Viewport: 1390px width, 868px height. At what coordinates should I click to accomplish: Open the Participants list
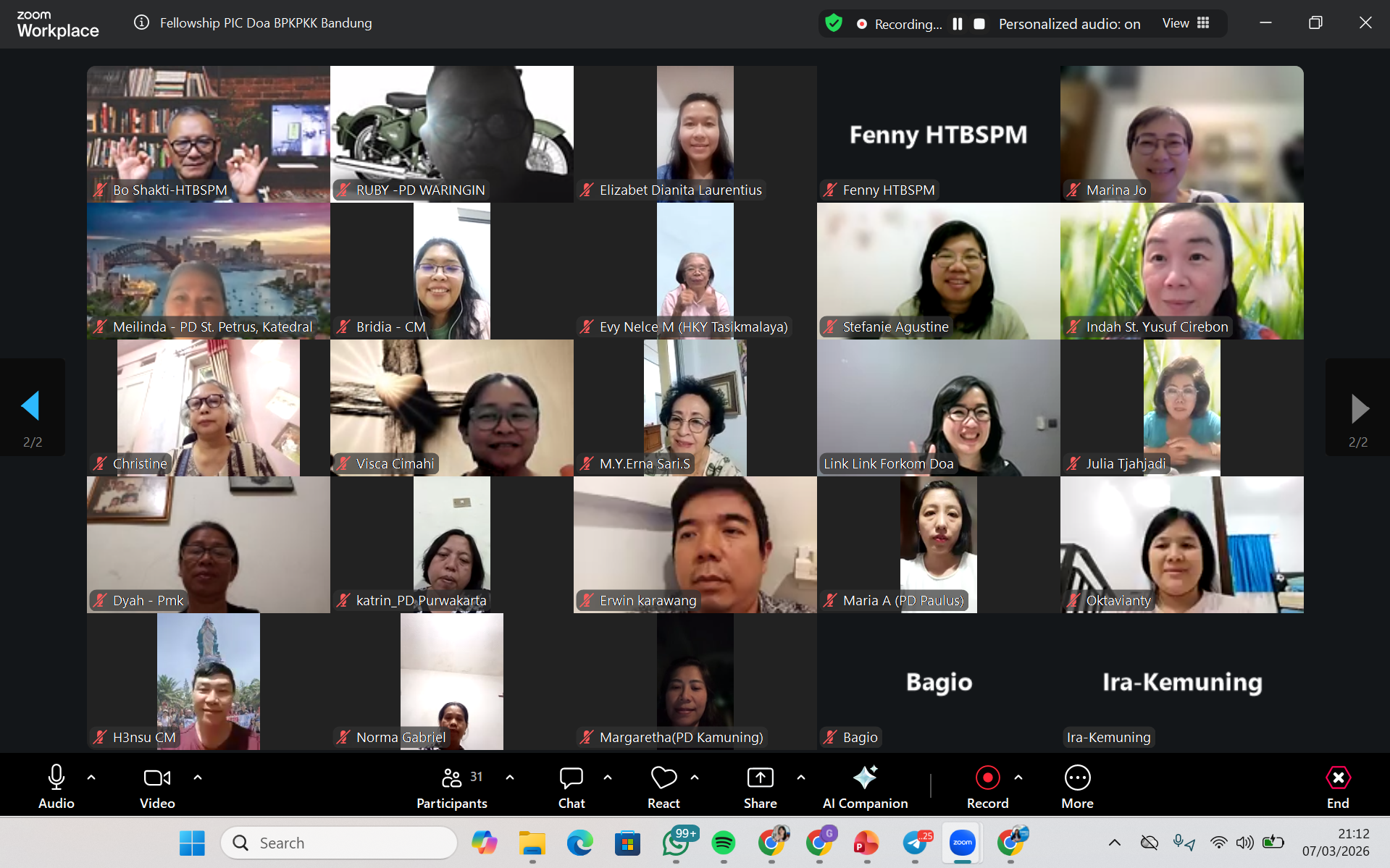pyautogui.click(x=452, y=786)
